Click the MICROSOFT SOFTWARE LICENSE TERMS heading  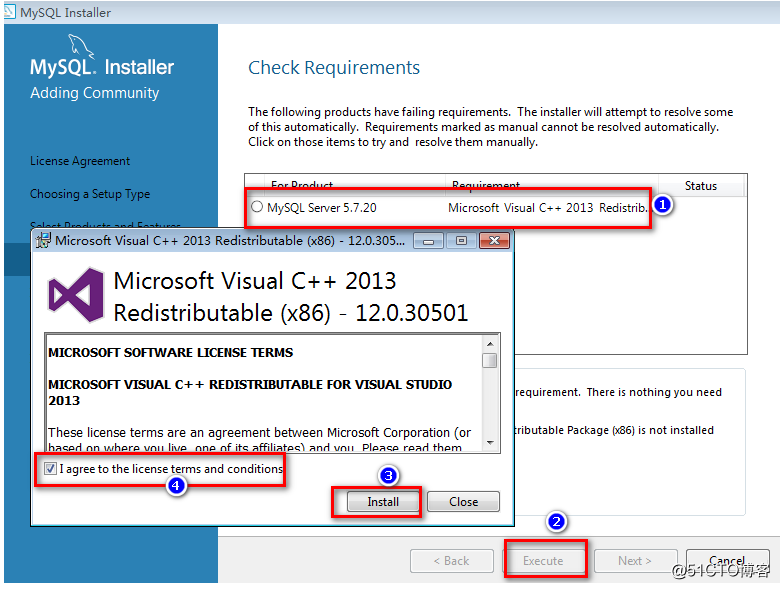tap(171, 352)
